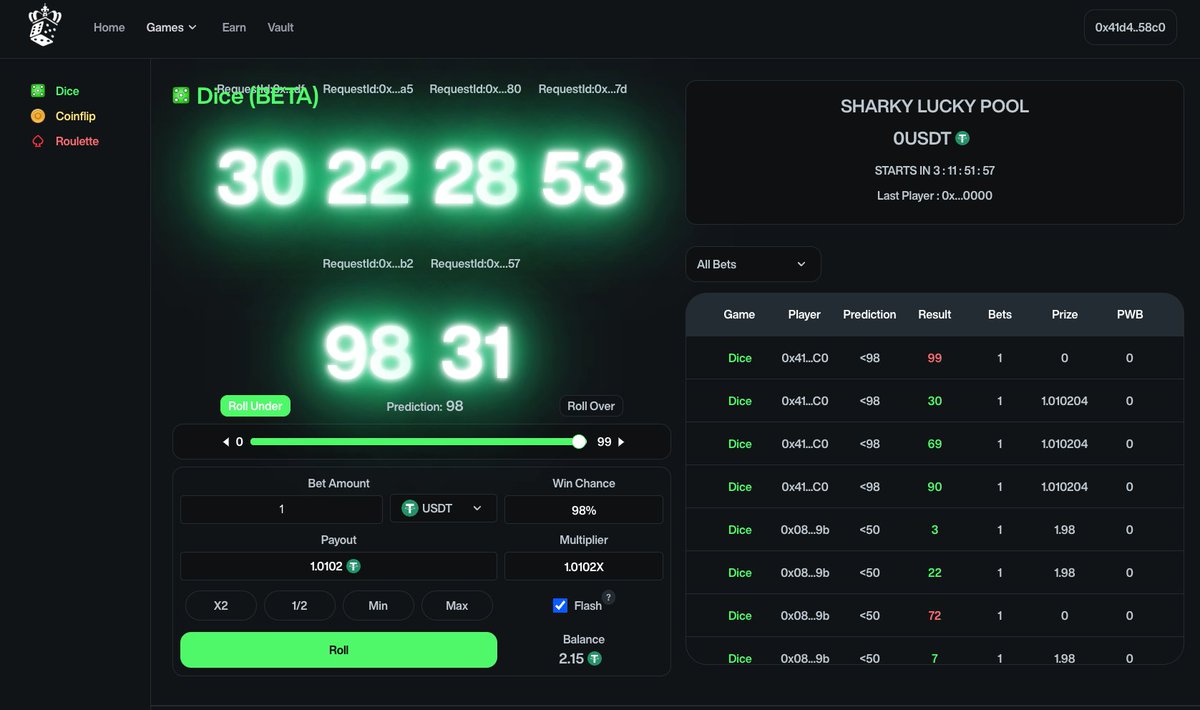1200x710 pixels.
Task: Click the green dice sidebar icon
Action: coord(38,91)
